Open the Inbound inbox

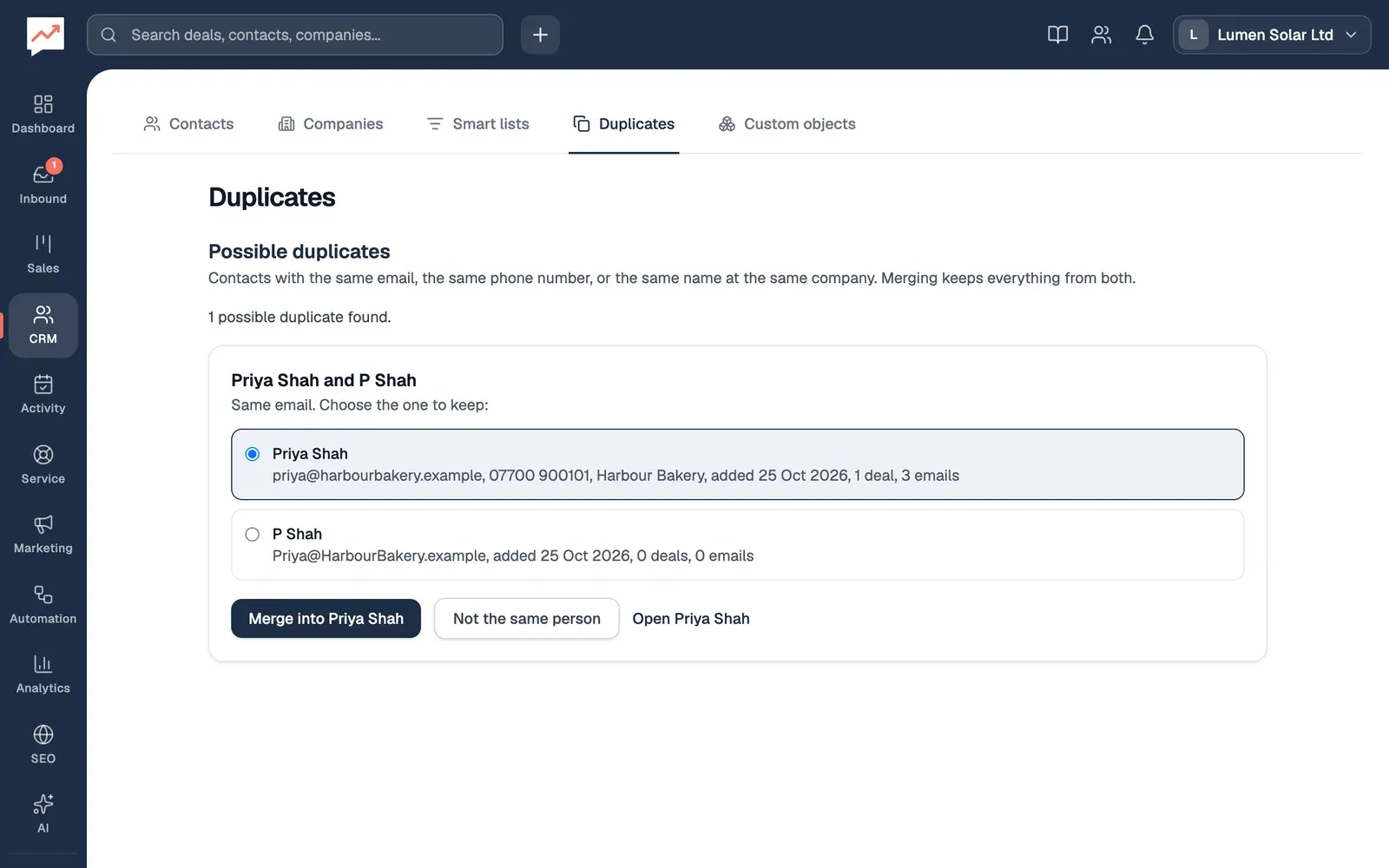coord(43,185)
